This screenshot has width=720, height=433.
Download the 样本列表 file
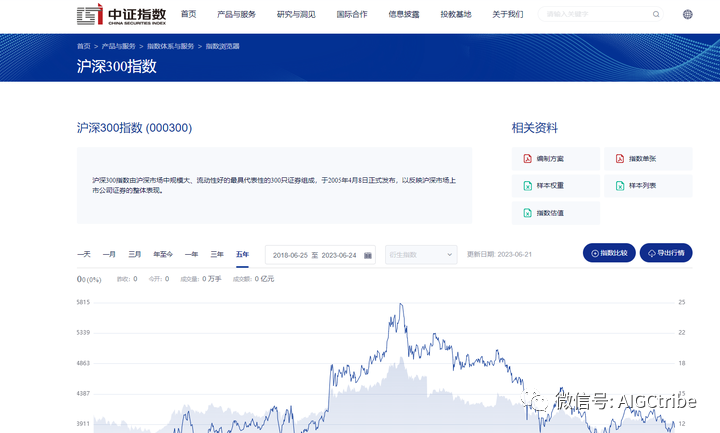point(648,186)
